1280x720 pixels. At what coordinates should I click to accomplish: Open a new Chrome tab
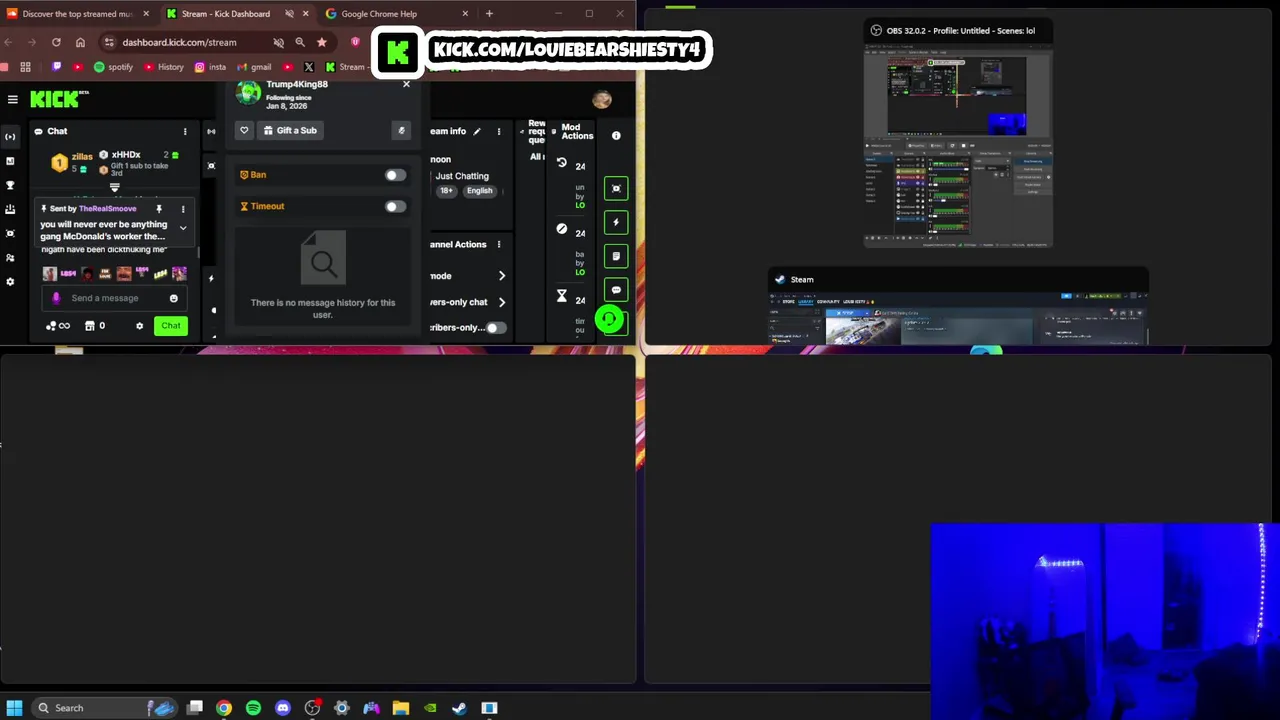pos(489,14)
